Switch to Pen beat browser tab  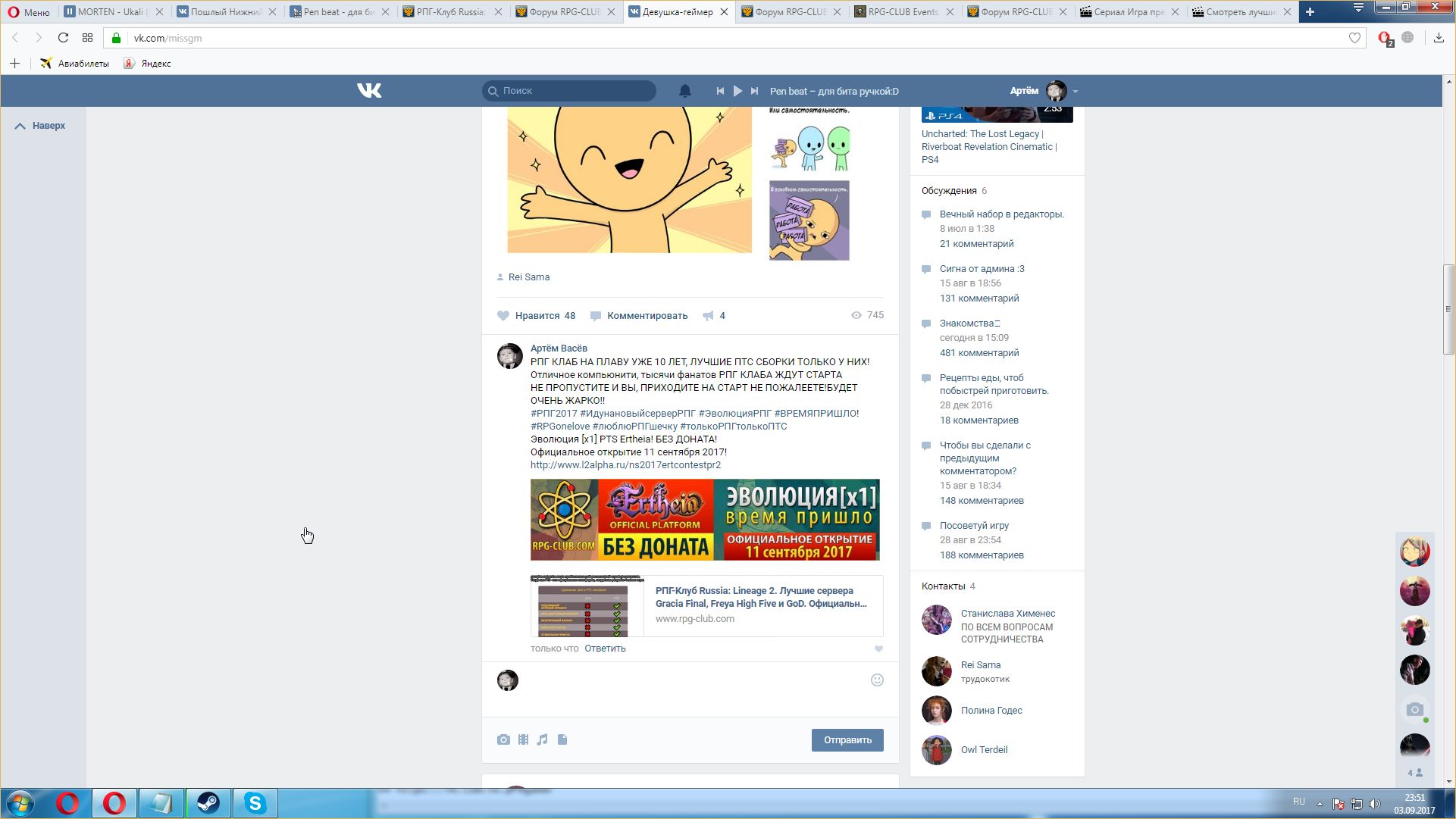coord(340,12)
